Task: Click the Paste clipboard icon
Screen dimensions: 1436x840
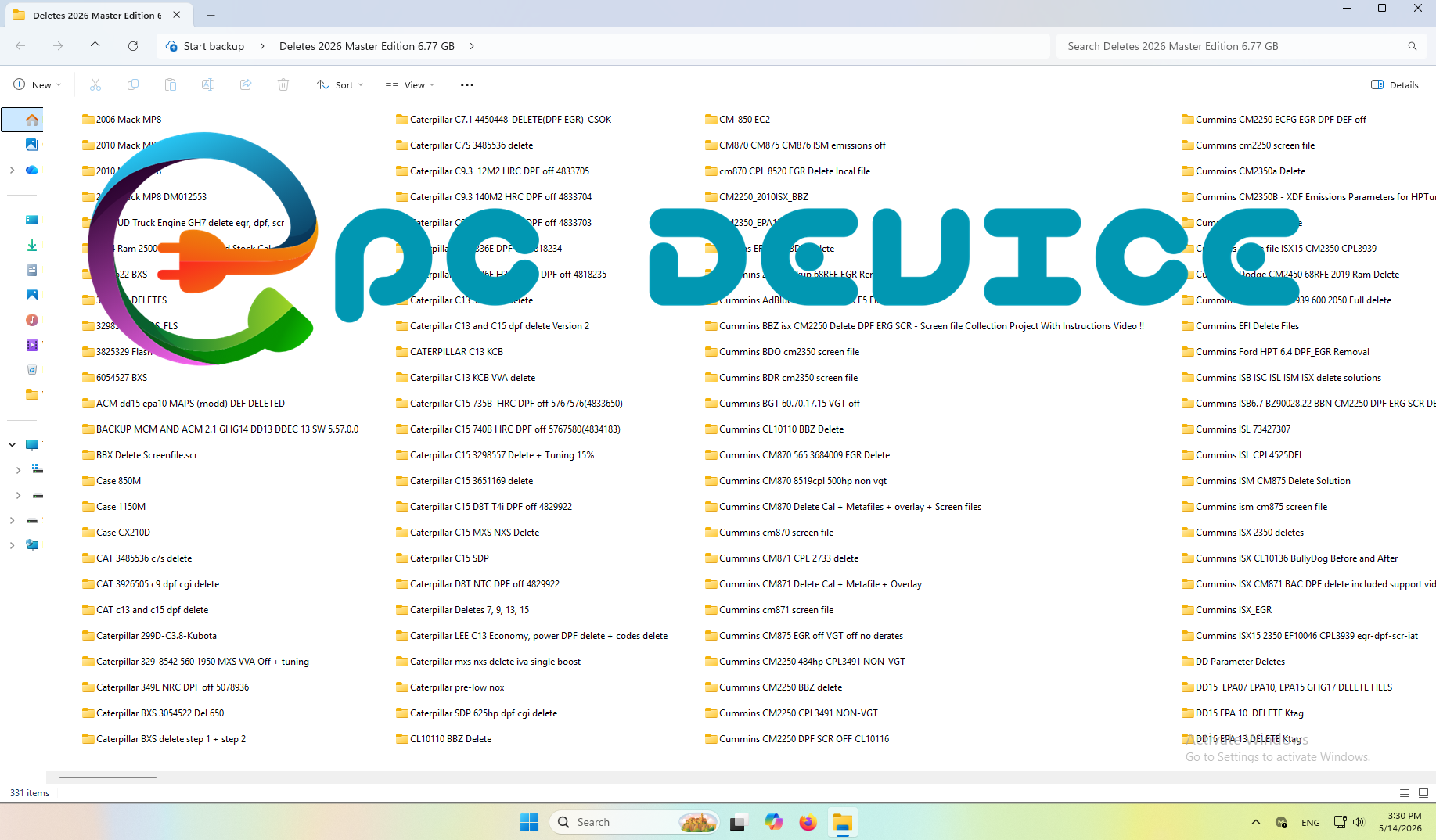Action: tap(171, 84)
